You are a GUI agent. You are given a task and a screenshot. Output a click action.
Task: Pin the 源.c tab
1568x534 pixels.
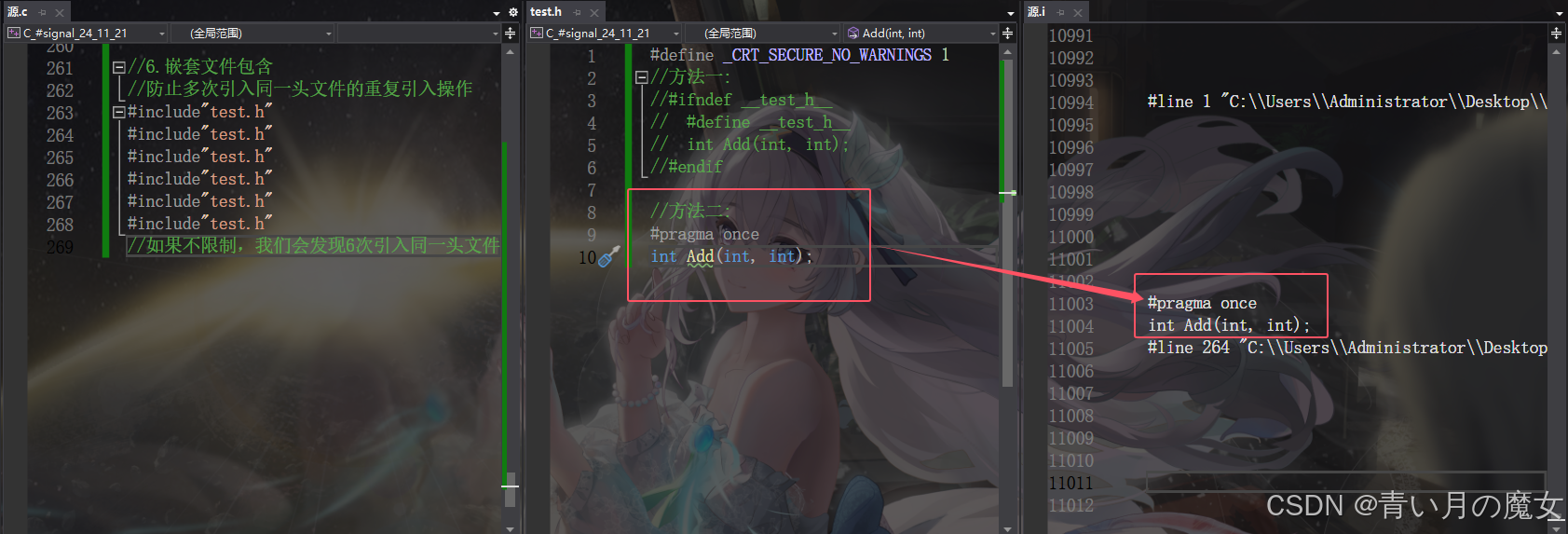[42, 12]
